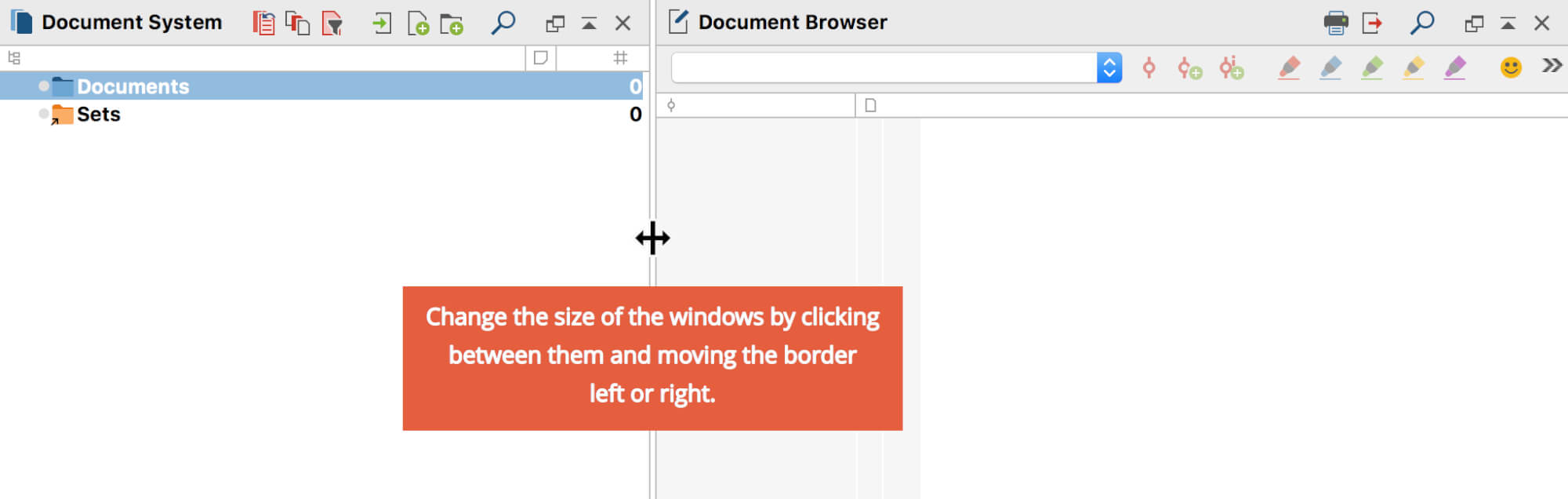Close the Document System panel
The width and height of the screenshot is (1568, 499).
click(622, 24)
